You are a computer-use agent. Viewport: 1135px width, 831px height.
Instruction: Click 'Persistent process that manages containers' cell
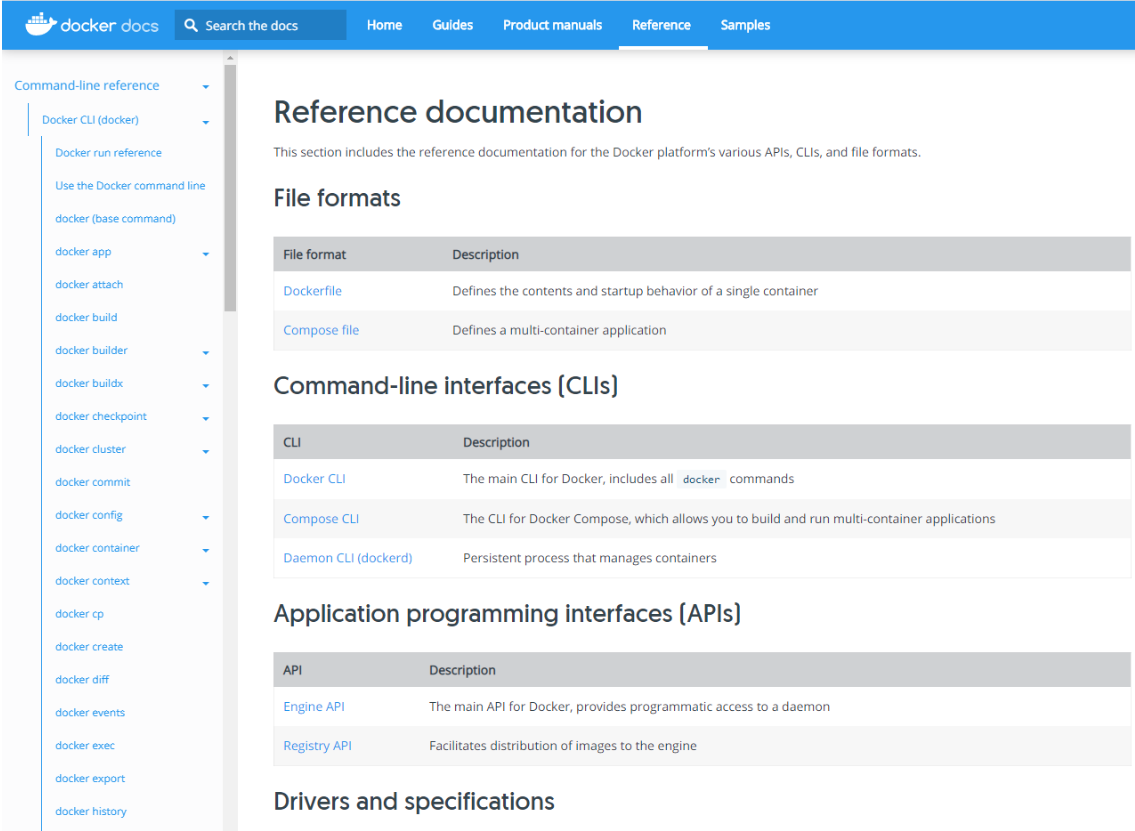coord(589,558)
